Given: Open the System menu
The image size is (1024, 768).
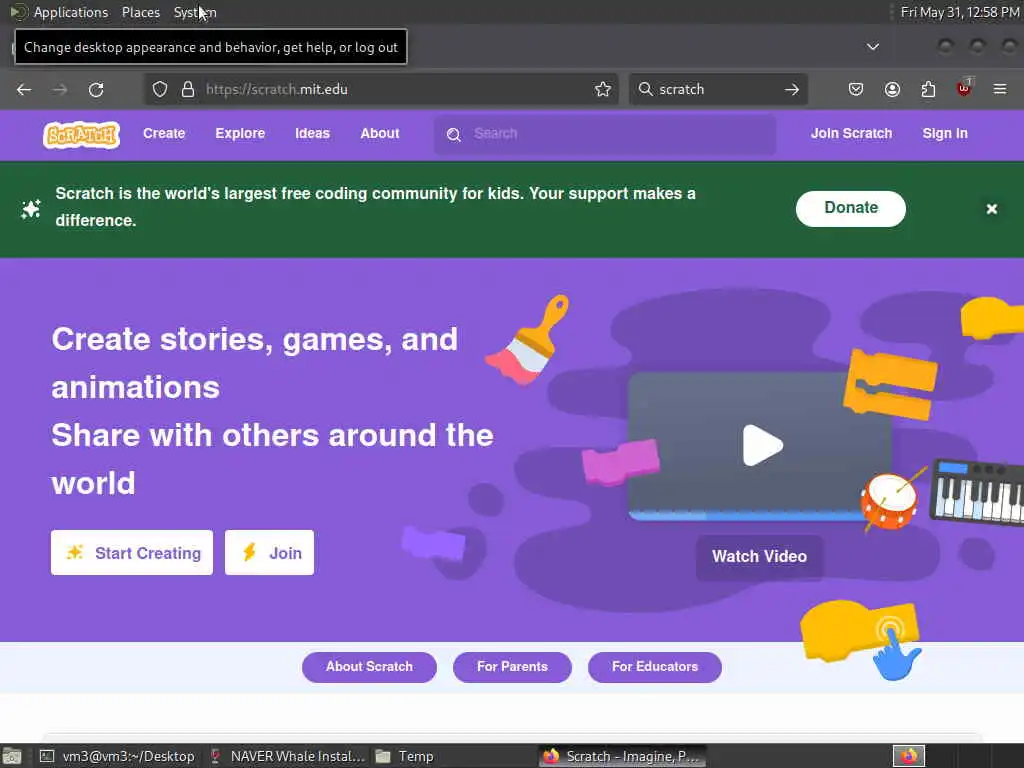Looking at the screenshot, I should pos(195,12).
